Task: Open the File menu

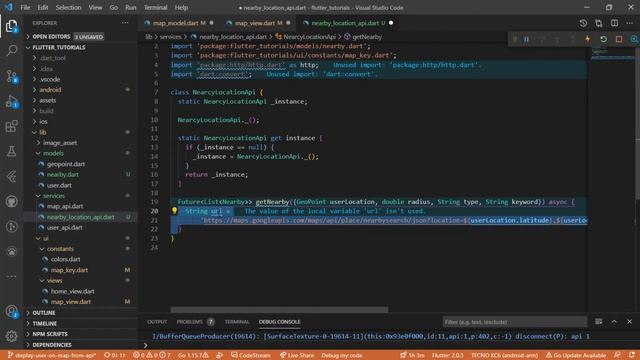Action: click(x=25, y=7)
